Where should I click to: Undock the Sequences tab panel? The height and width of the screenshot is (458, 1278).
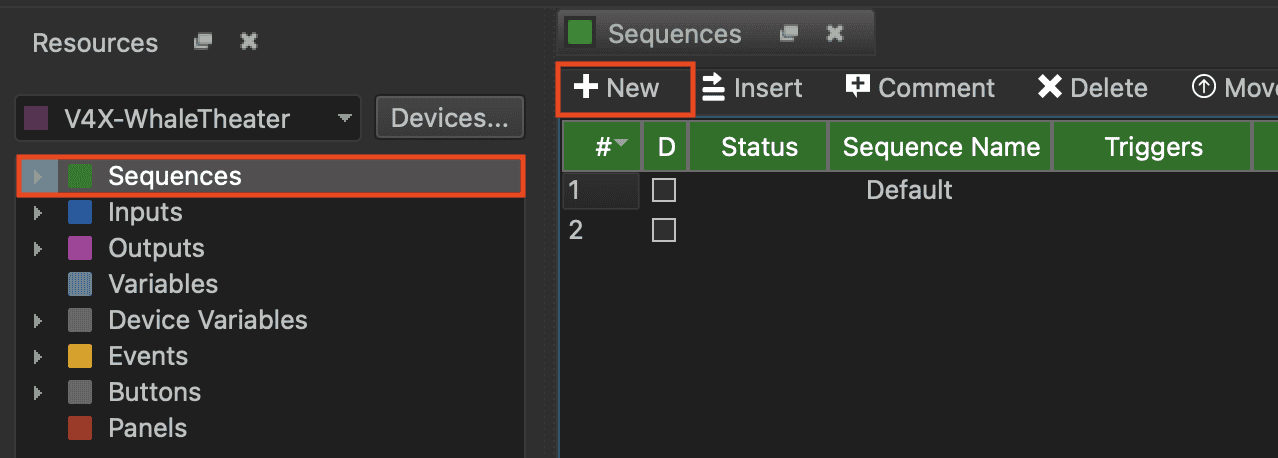(x=789, y=33)
